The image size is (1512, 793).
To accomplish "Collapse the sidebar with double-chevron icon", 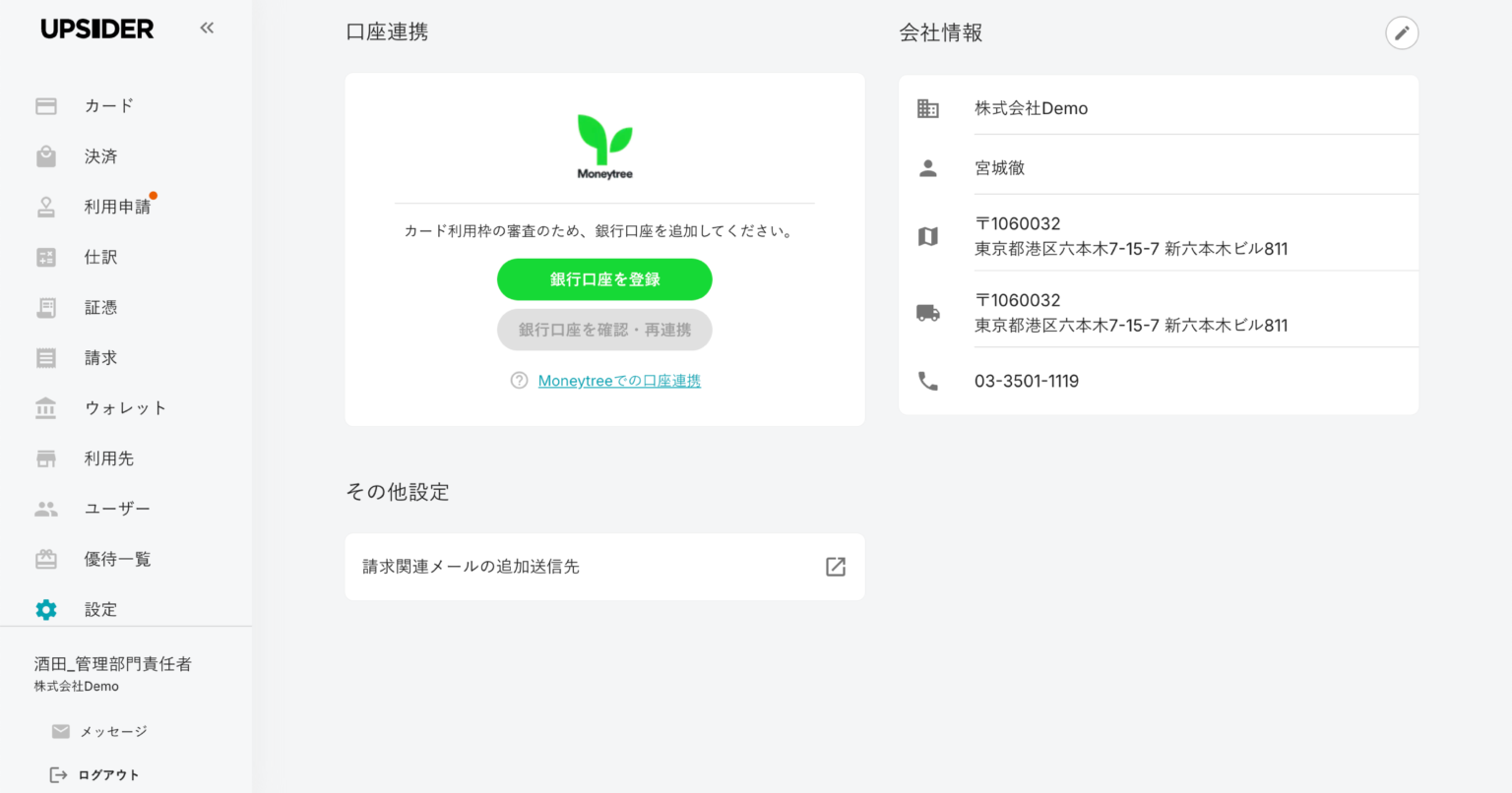I will tap(207, 28).
